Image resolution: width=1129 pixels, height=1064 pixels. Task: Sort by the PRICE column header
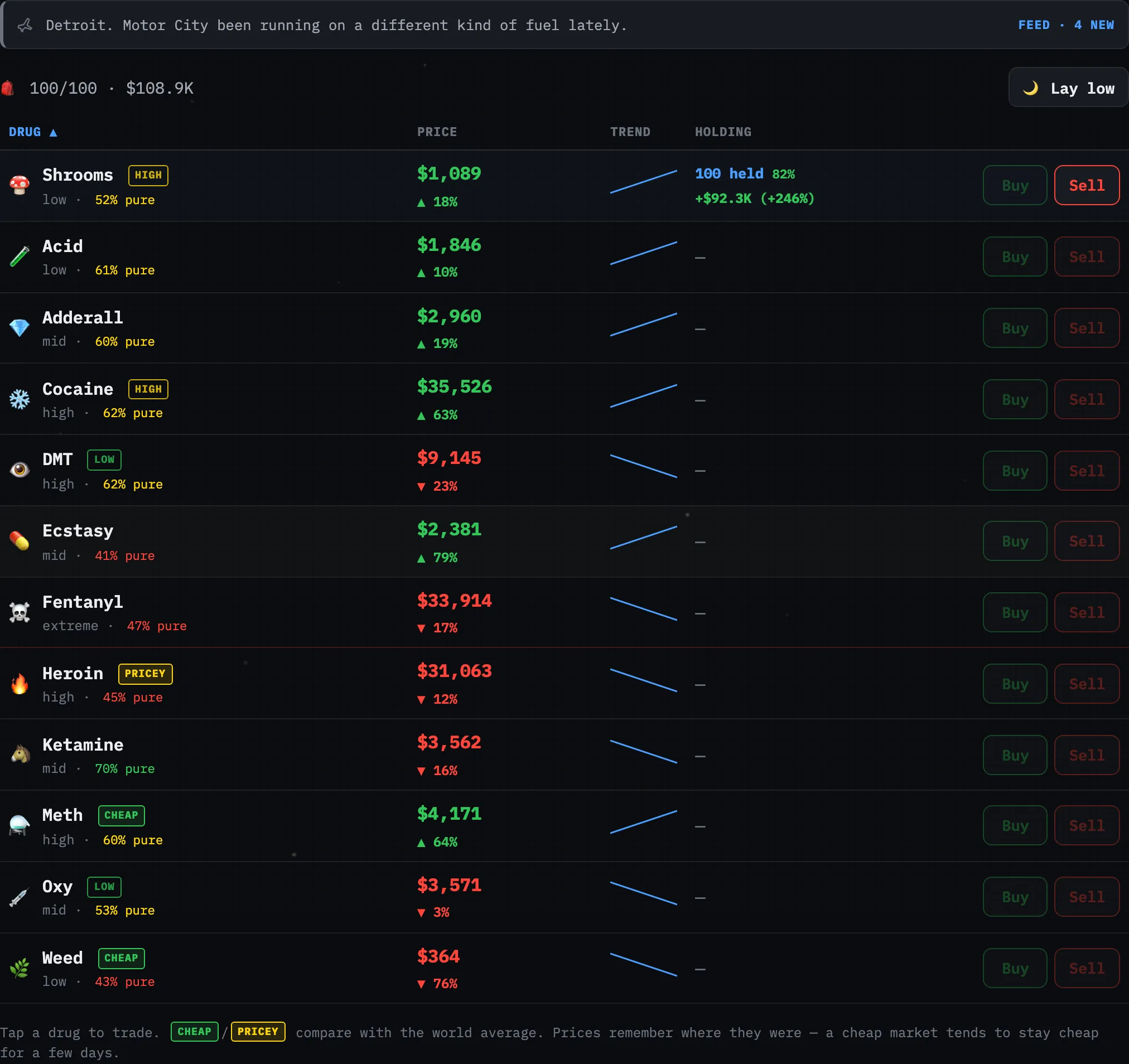(437, 132)
